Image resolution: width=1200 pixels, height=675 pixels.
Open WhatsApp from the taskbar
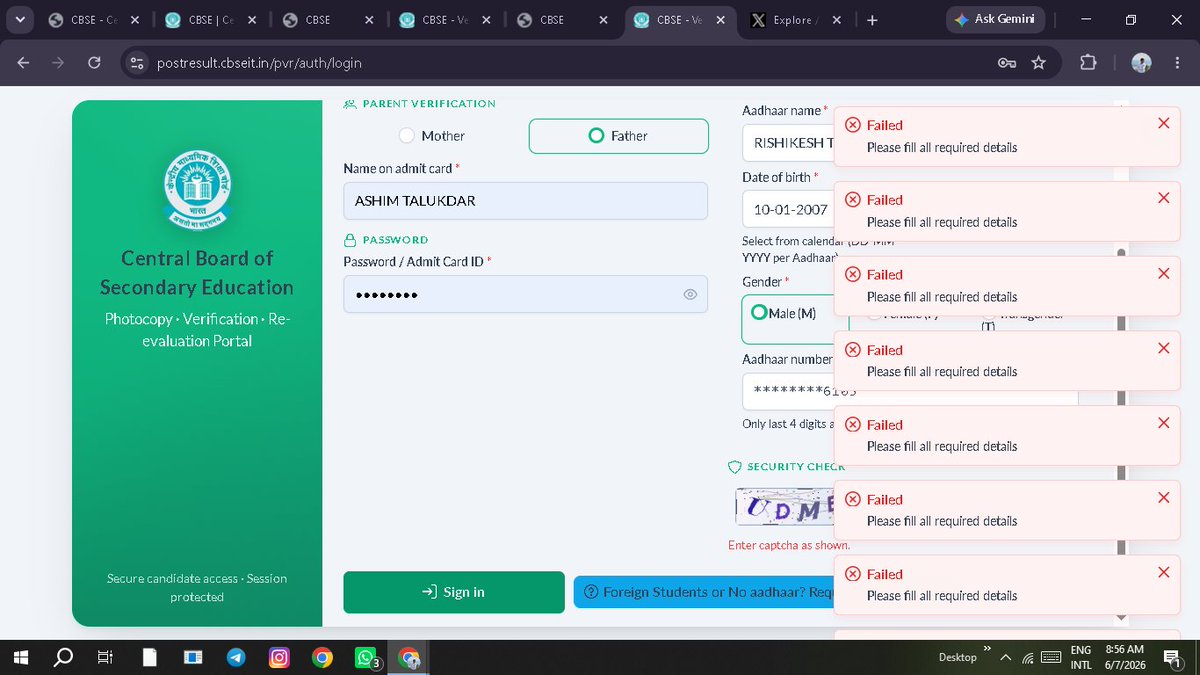[x=366, y=657]
